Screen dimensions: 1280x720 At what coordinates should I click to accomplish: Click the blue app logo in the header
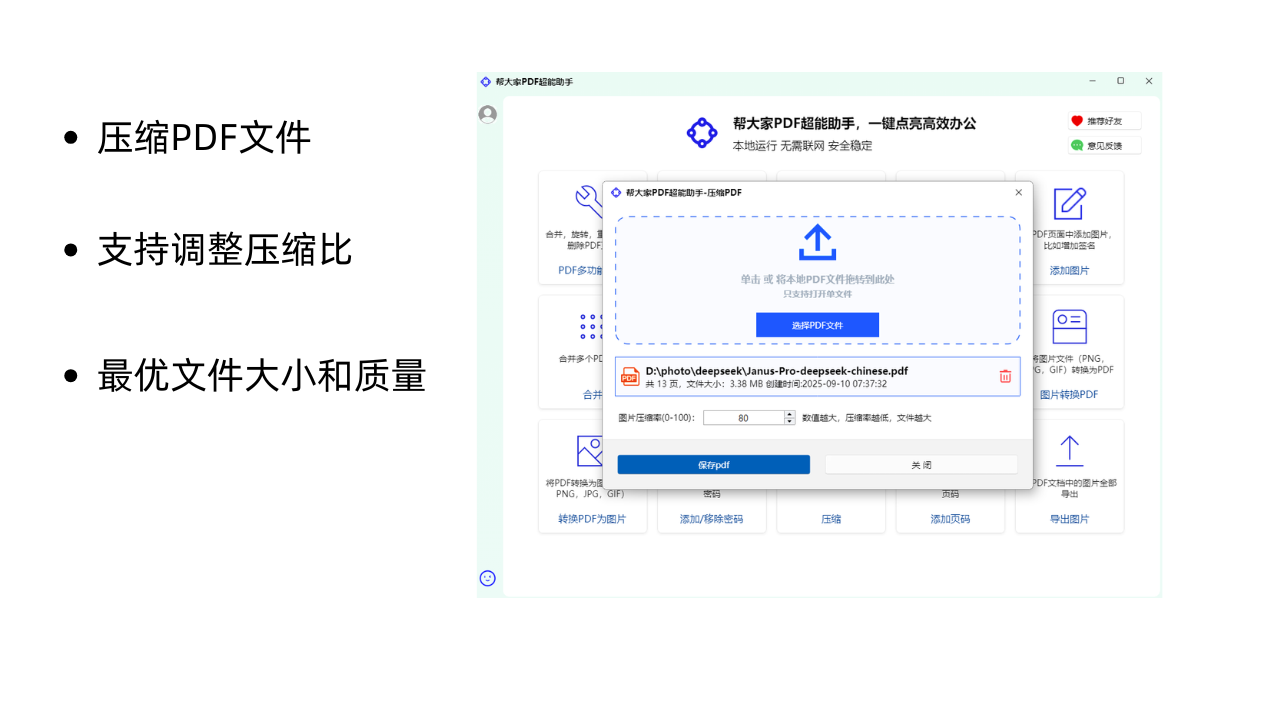click(x=702, y=132)
